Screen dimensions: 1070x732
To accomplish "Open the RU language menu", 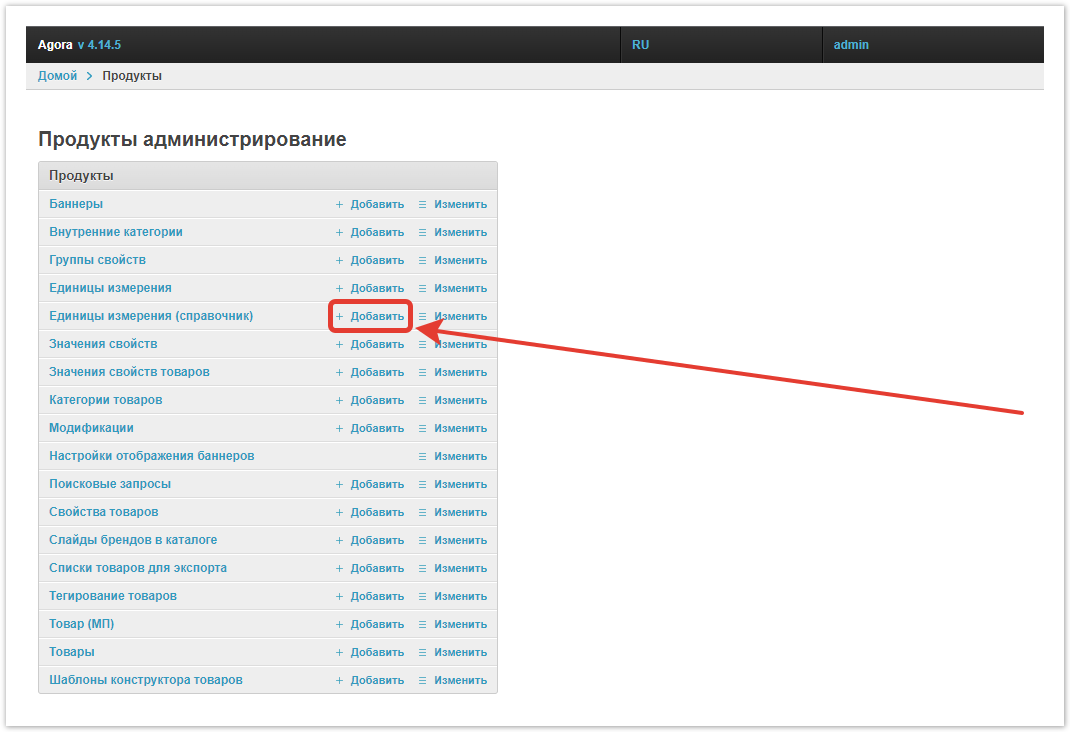I will [640, 45].
